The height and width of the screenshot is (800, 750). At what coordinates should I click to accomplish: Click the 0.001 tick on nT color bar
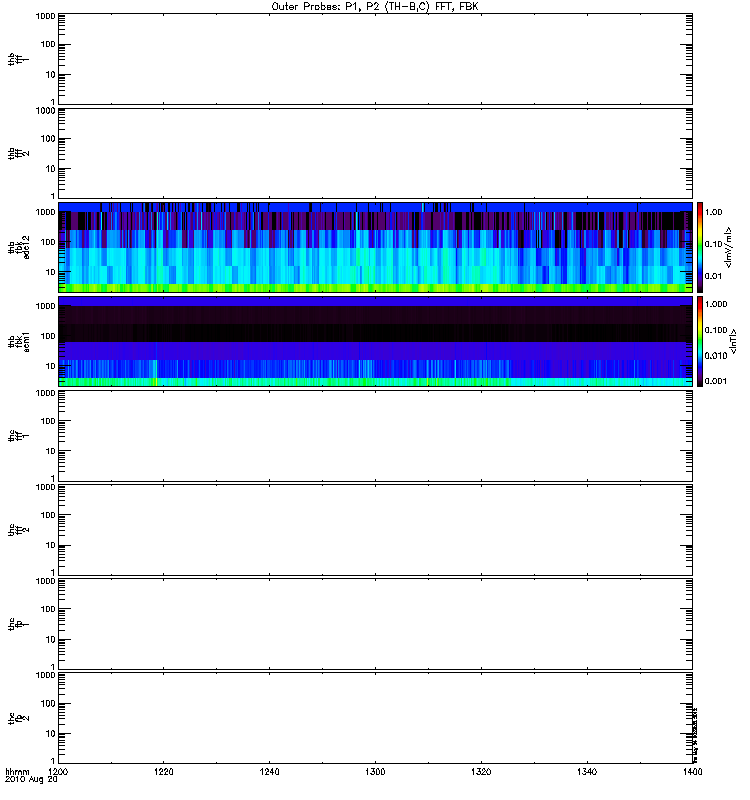coord(716,381)
